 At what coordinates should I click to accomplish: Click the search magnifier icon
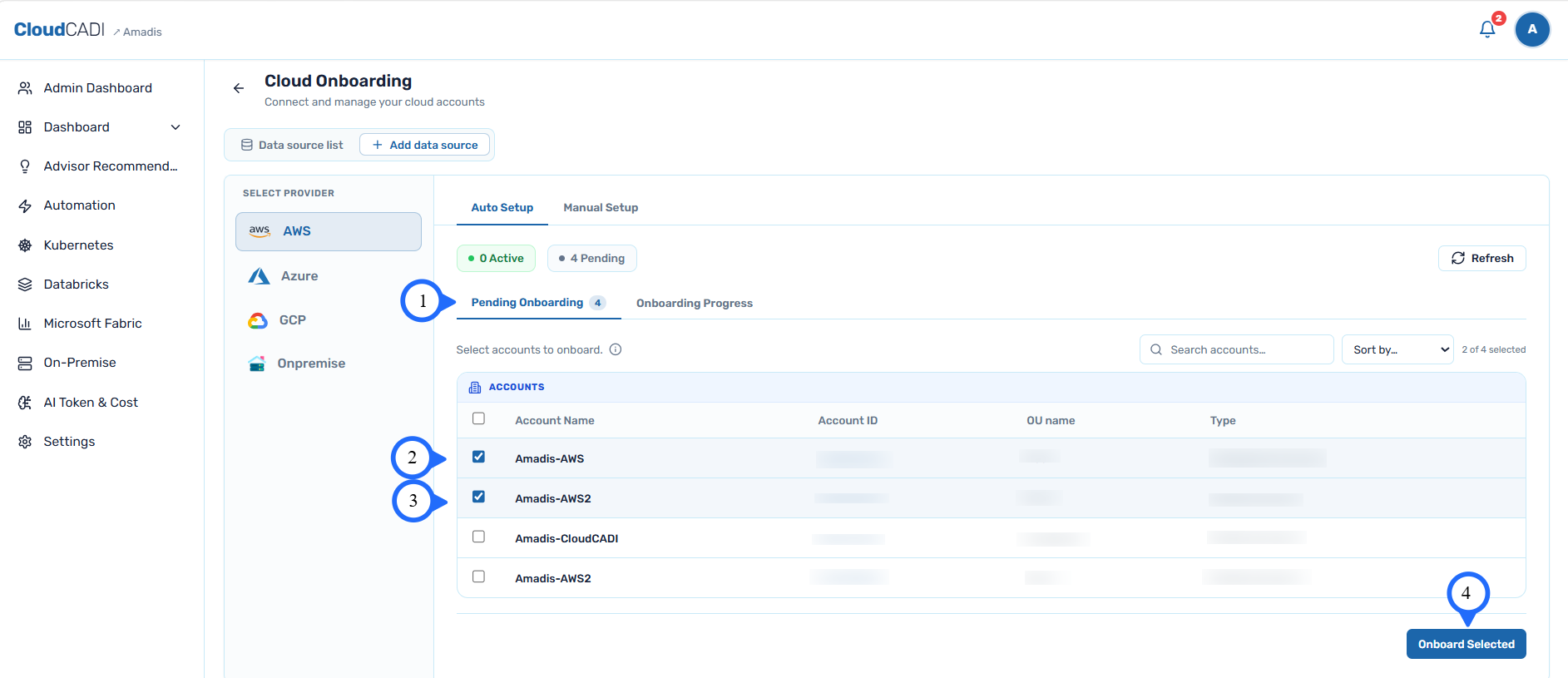tap(1156, 349)
